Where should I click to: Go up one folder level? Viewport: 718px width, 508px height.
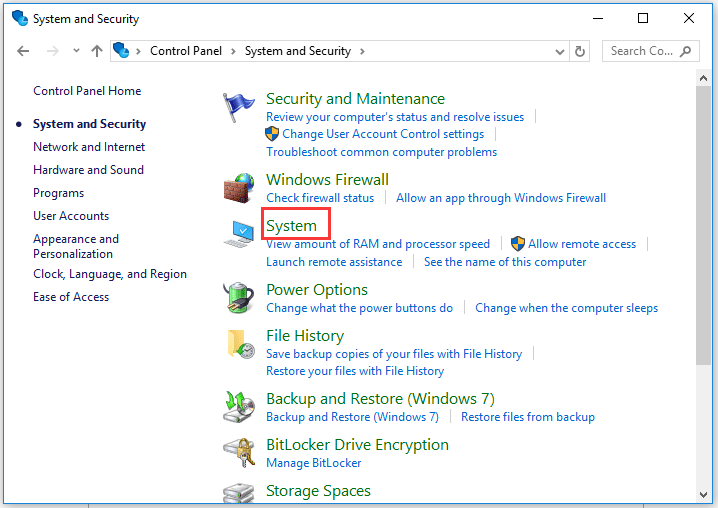tap(97, 51)
